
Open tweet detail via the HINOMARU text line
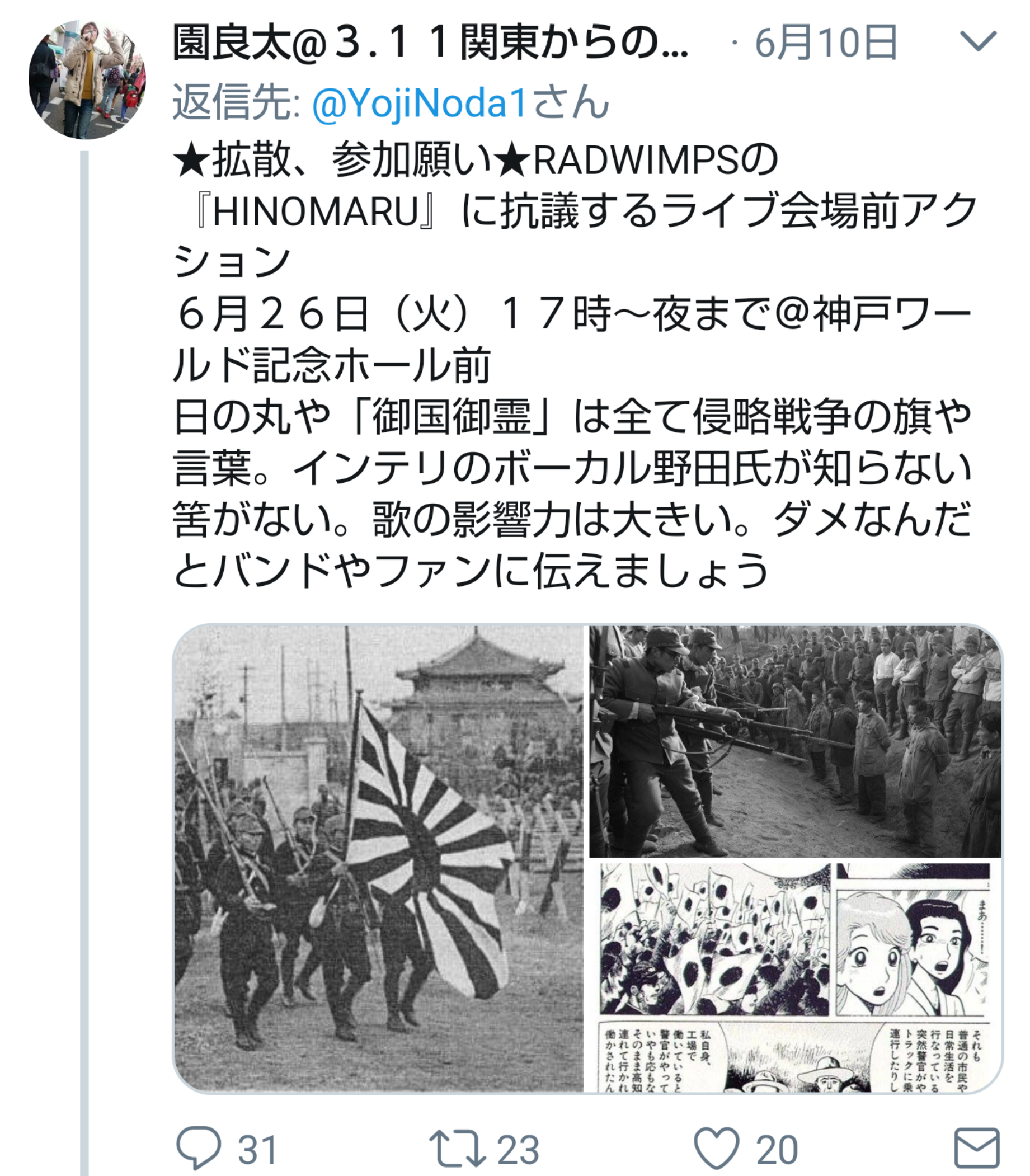point(575,211)
